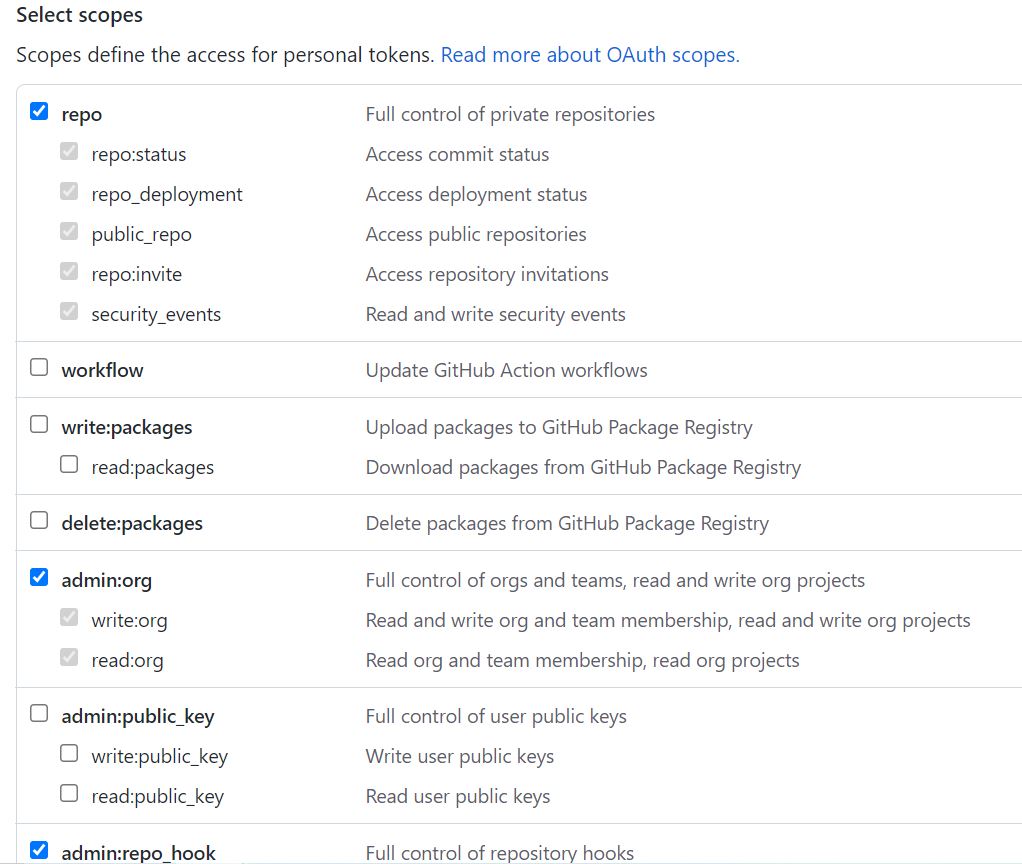Image resolution: width=1022 pixels, height=864 pixels.
Task: Check the write:packages scope
Action: [39, 424]
